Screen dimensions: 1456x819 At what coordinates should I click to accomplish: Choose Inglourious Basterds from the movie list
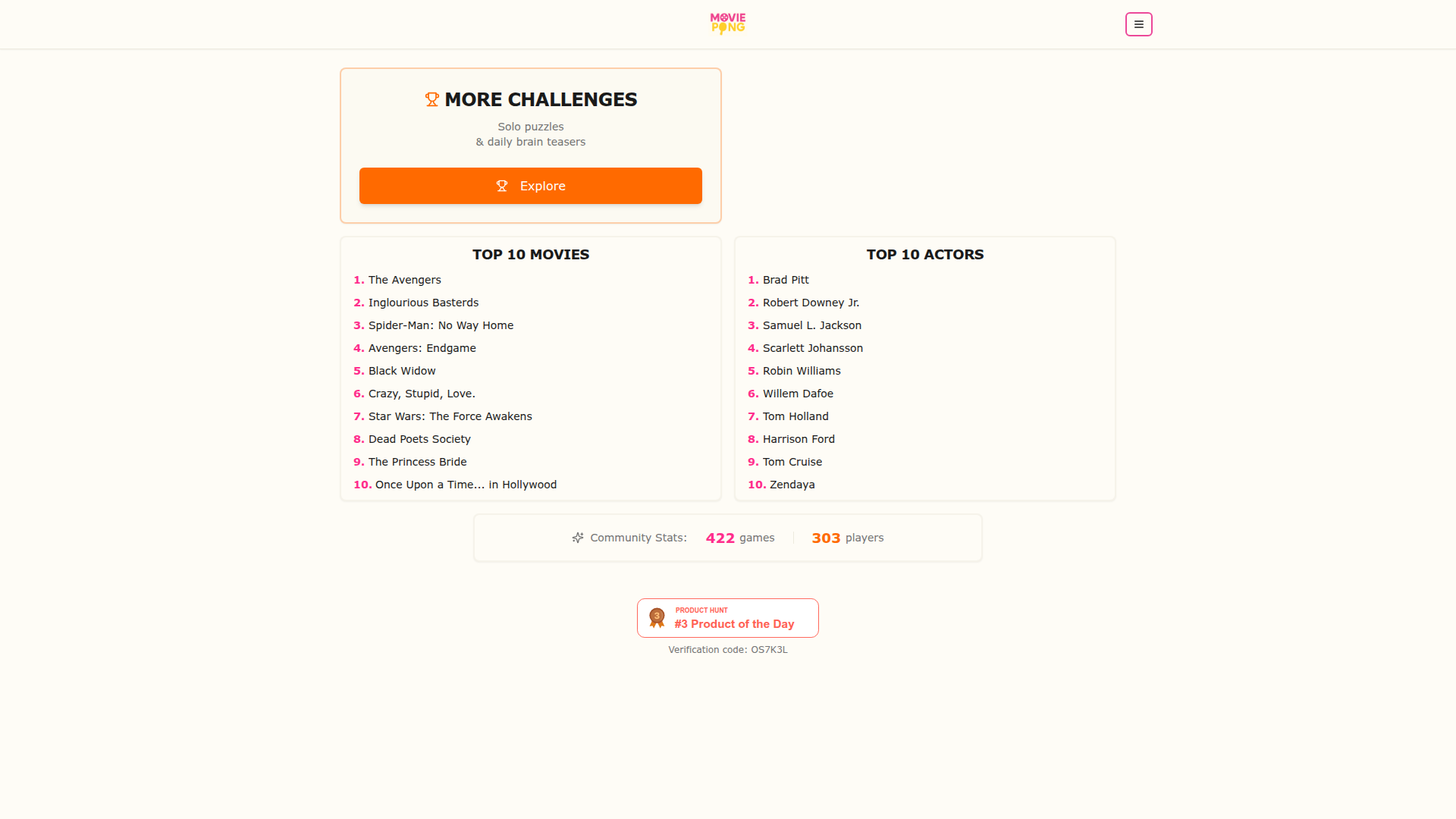[423, 303]
